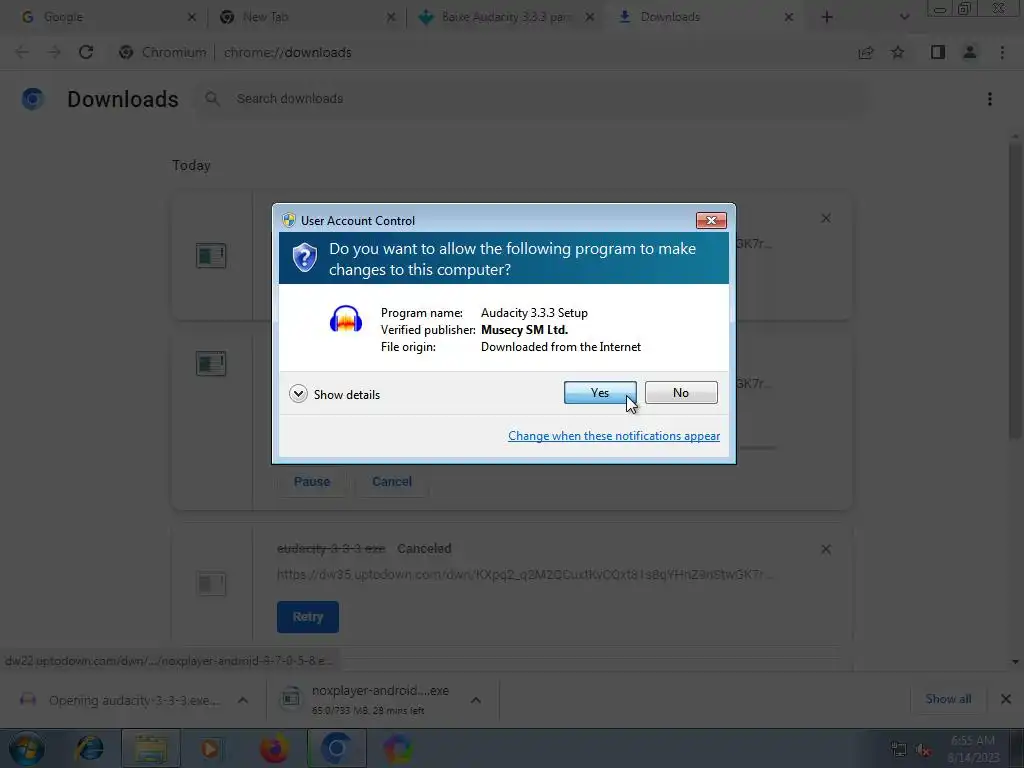Remove the first download entry with X
The height and width of the screenshot is (768, 1024).
pos(825,218)
